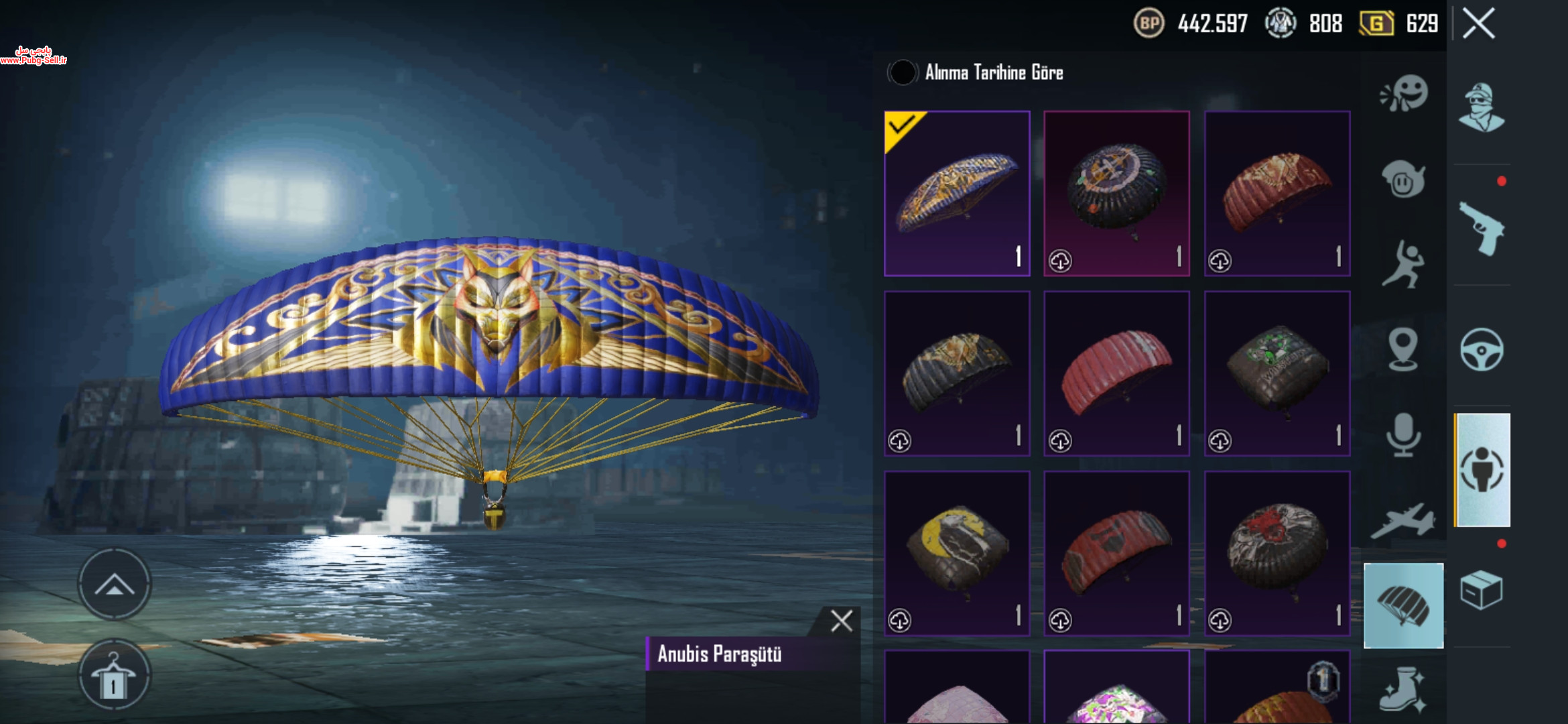This screenshot has height=724, width=1568.
Task: Open the wardrobe hanger button
Action: click(x=115, y=674)
